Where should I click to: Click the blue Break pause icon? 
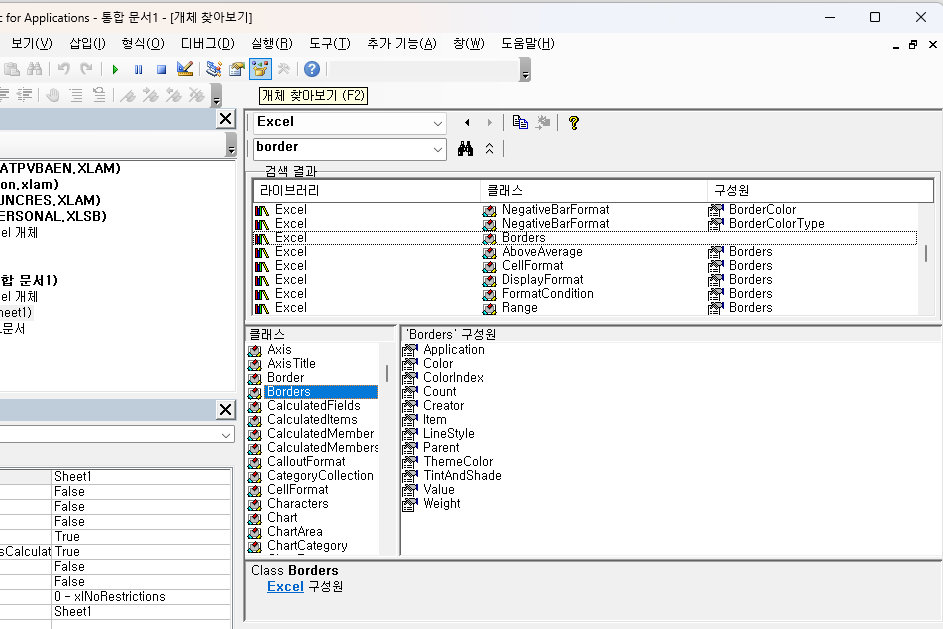tap(138, 69)
